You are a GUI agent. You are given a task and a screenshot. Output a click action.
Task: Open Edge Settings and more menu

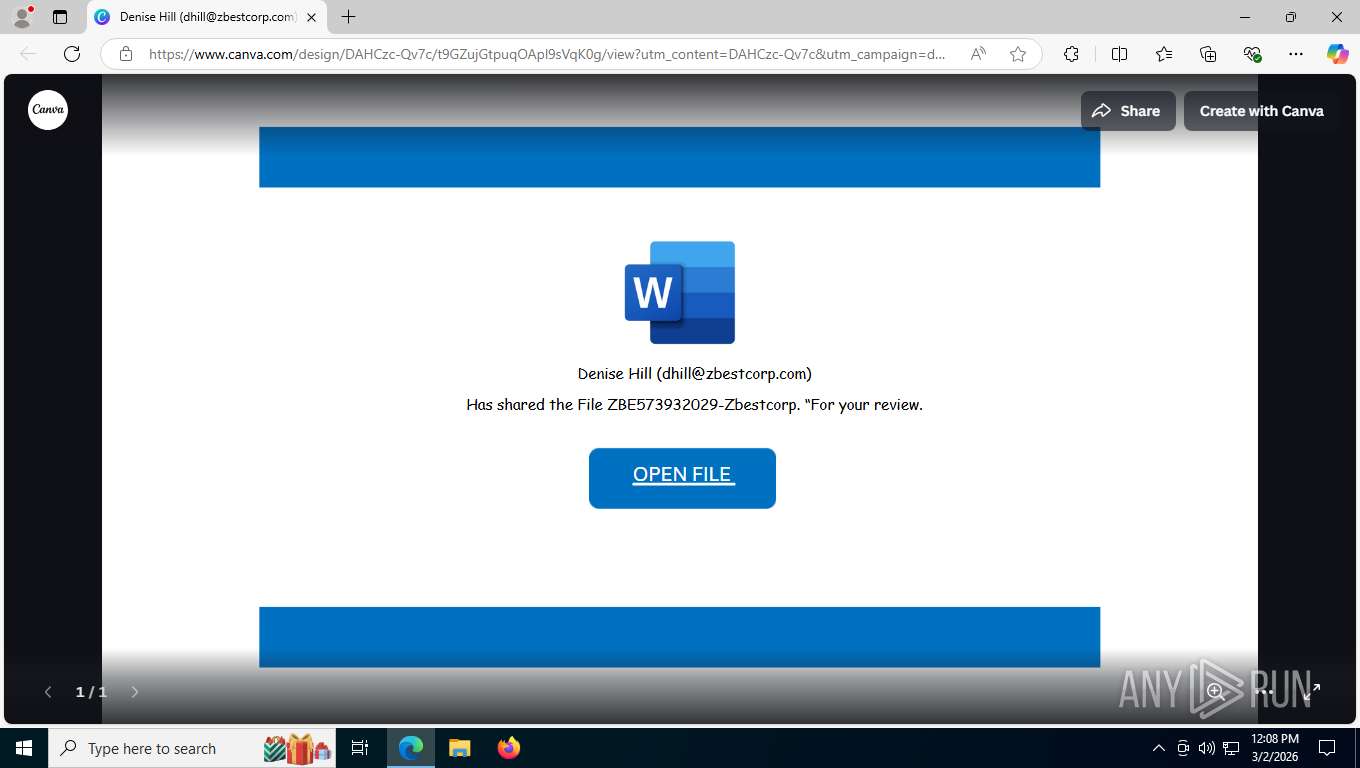[1296, 54]
